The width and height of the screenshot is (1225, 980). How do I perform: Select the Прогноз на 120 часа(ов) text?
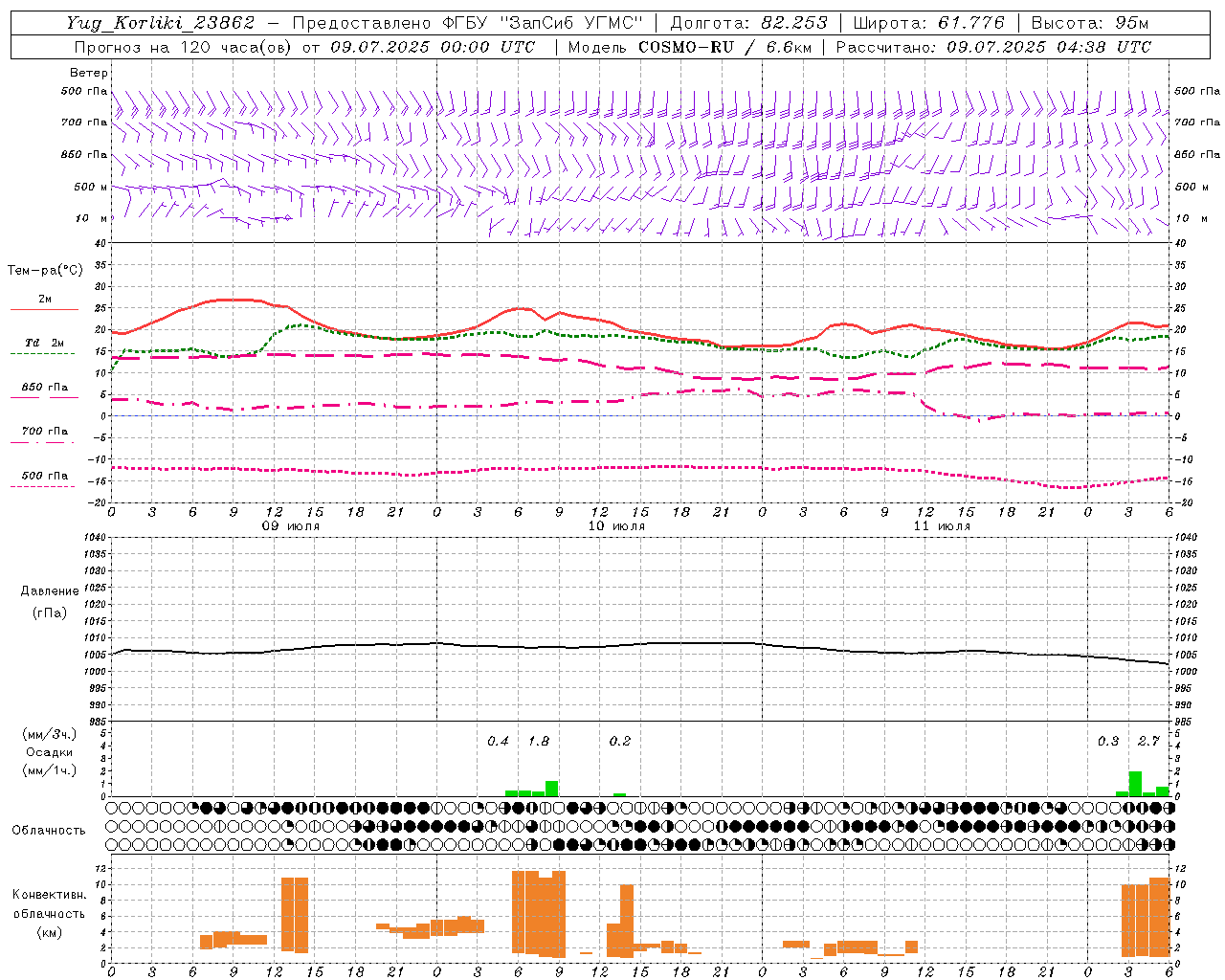(x=182, y=47)
